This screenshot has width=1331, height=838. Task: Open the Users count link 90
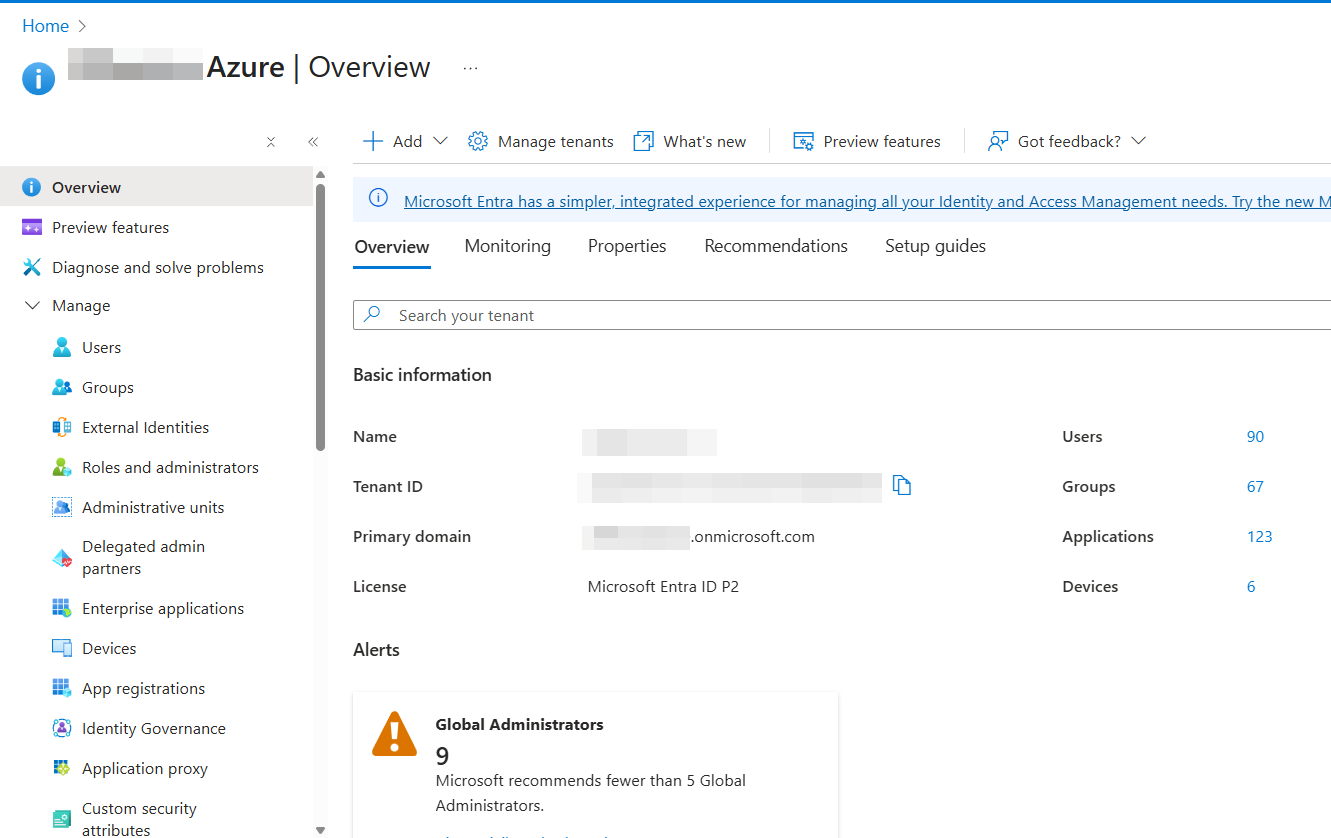click(x=1255, y=436)
